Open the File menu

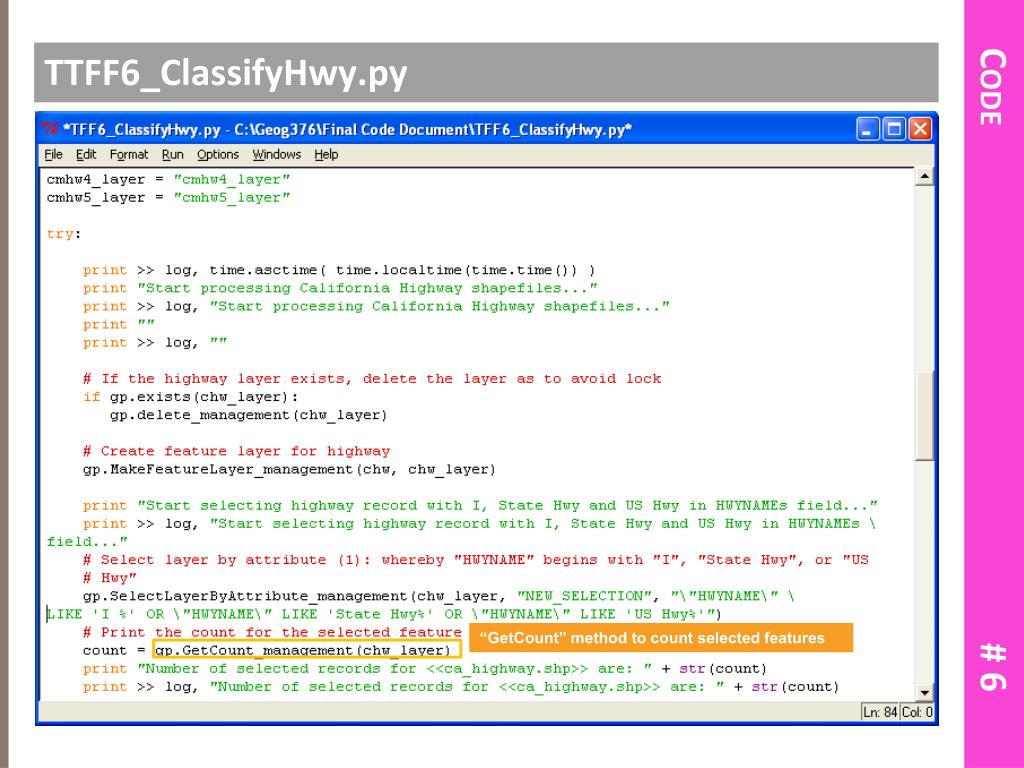pyautogui.click(x=54, y=154)
